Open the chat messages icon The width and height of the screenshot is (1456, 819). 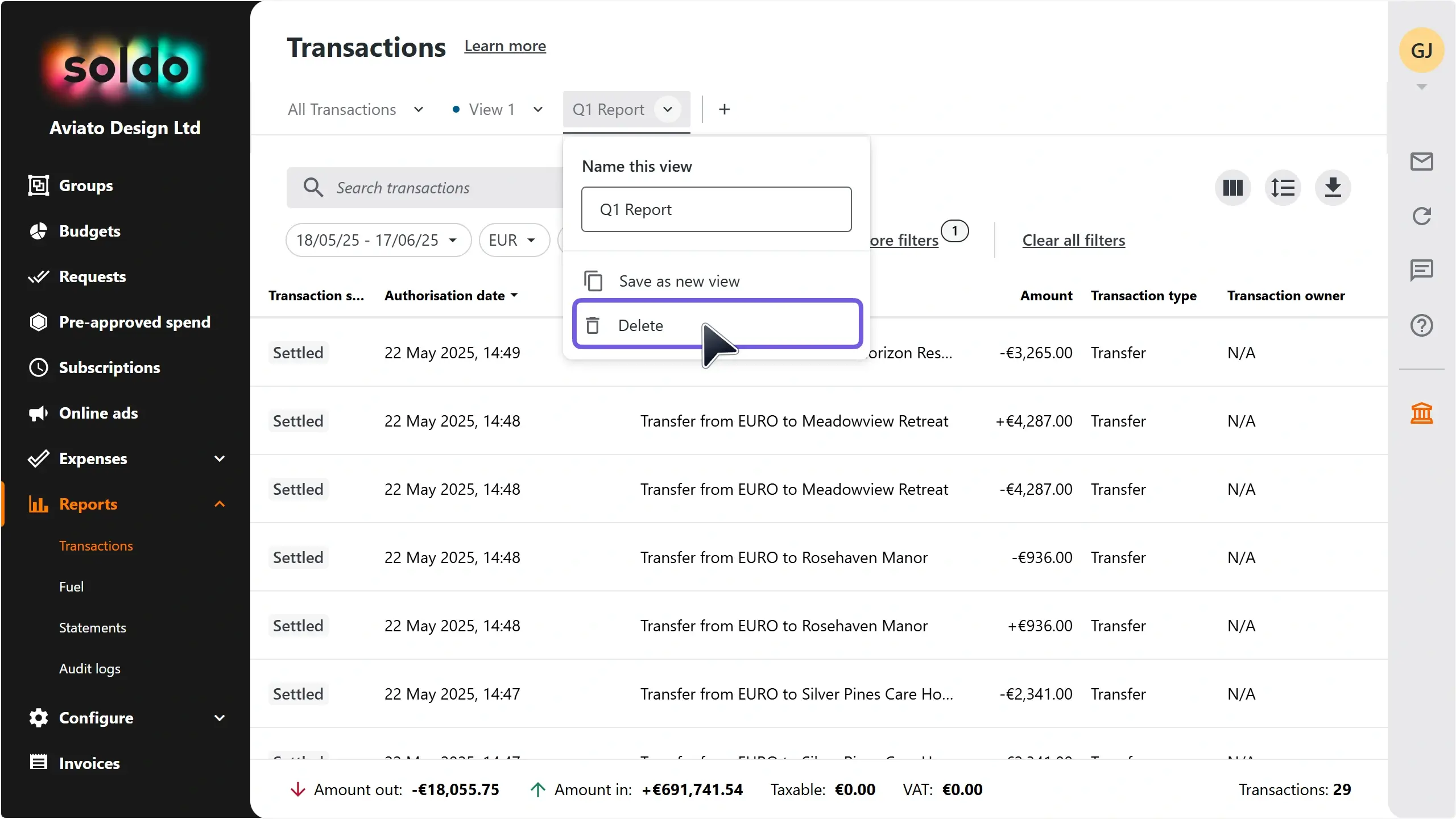pos(1421,270)
